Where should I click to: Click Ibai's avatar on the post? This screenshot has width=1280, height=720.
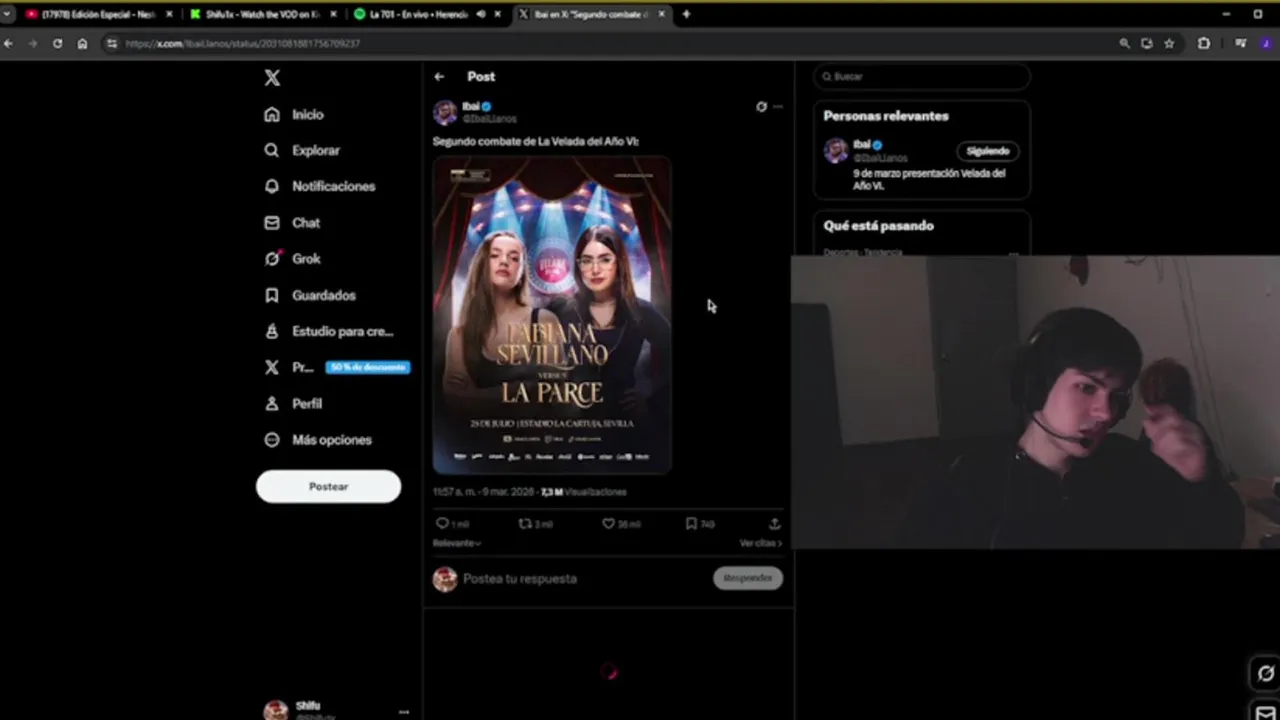pos(445,112)
